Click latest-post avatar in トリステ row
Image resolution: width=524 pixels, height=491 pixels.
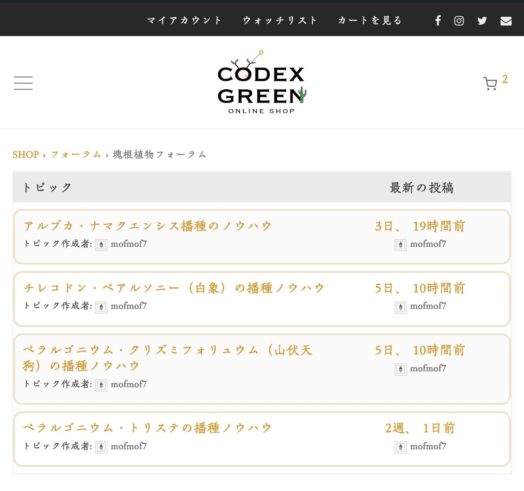[400, 447]
